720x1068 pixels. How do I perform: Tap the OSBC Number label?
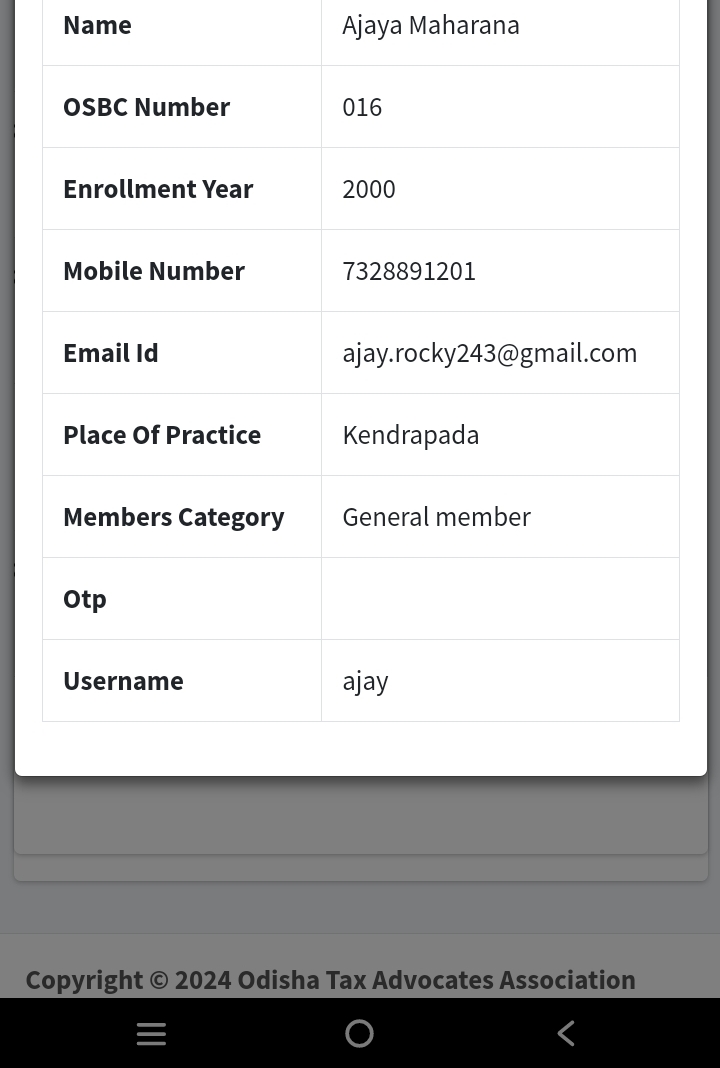[146, 107]
